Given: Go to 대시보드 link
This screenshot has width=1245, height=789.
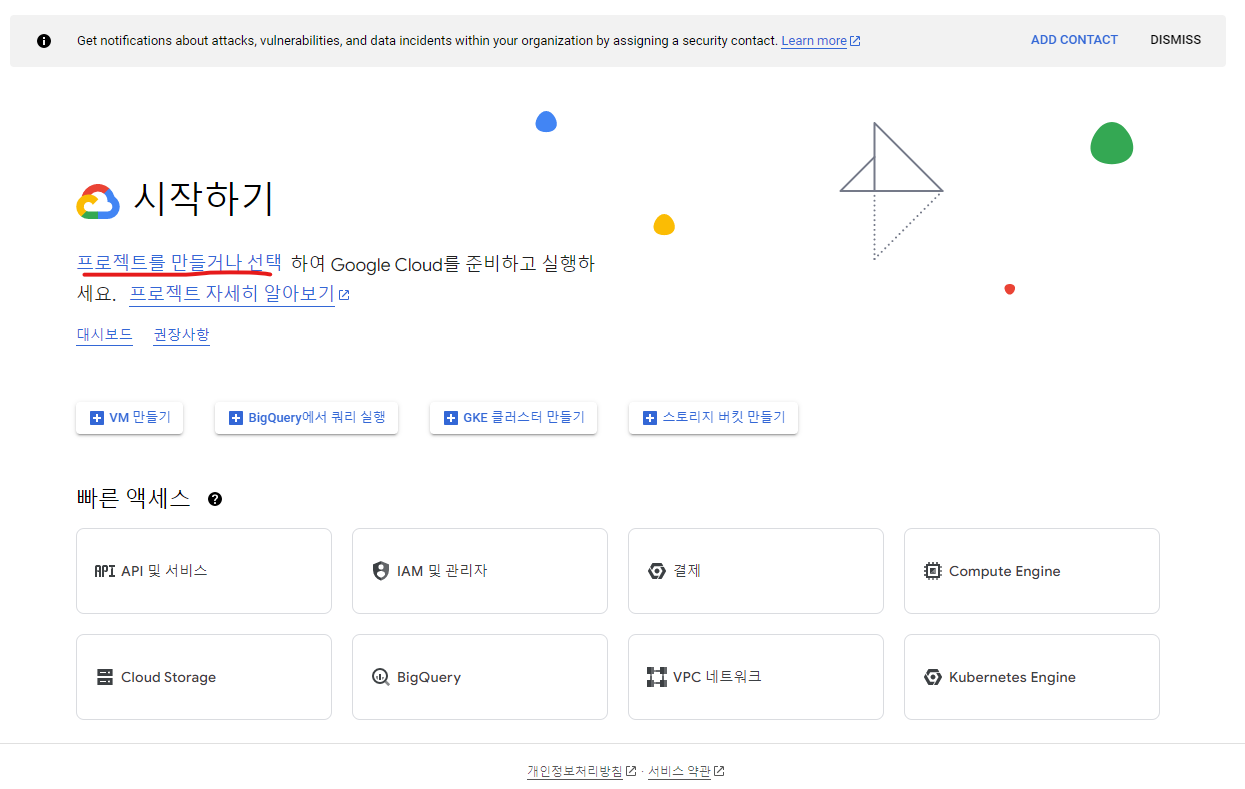Looking at the screenshot, I should [x=105, y=335].
